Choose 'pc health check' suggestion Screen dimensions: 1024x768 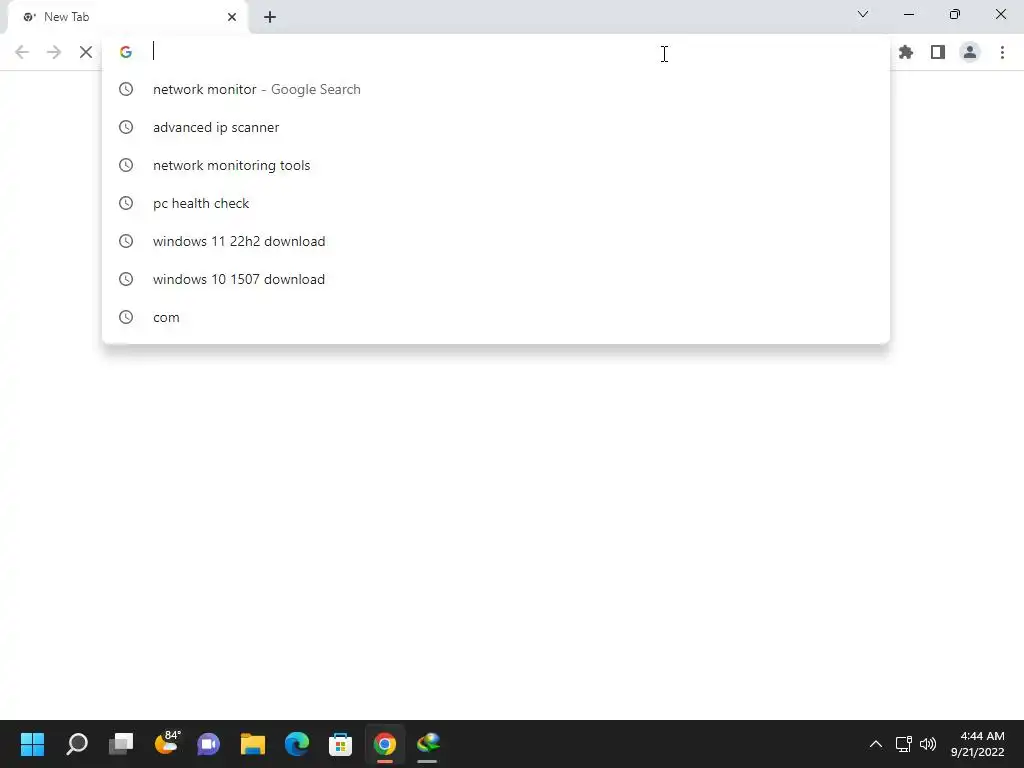tap(496, 203)
